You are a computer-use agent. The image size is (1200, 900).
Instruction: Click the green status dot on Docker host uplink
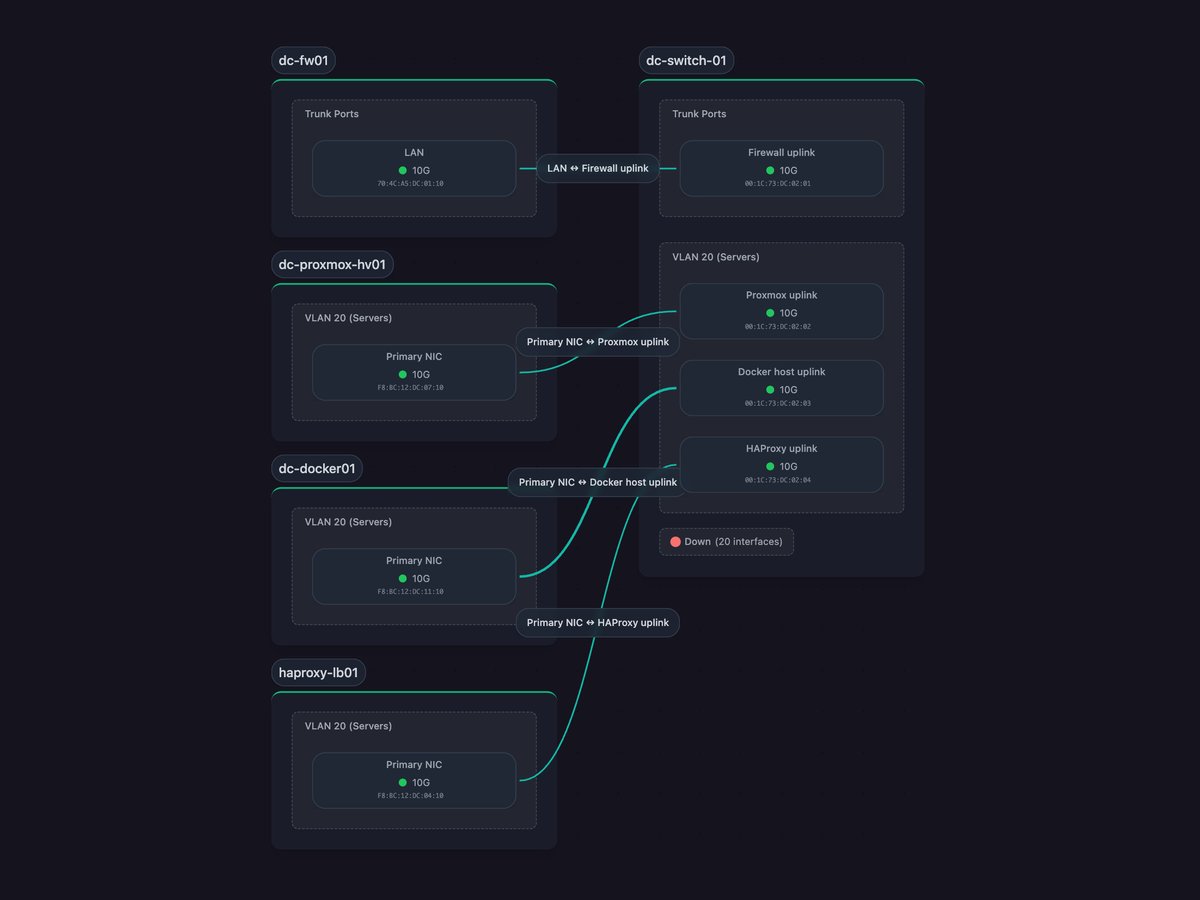tap(770, 390)
